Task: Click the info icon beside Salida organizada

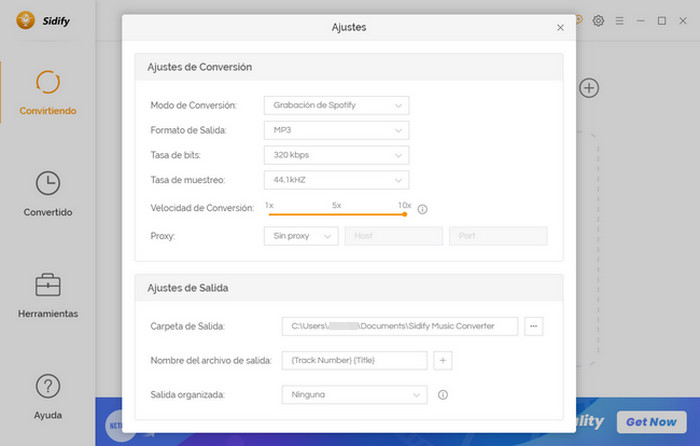Action: click(443, 395)
